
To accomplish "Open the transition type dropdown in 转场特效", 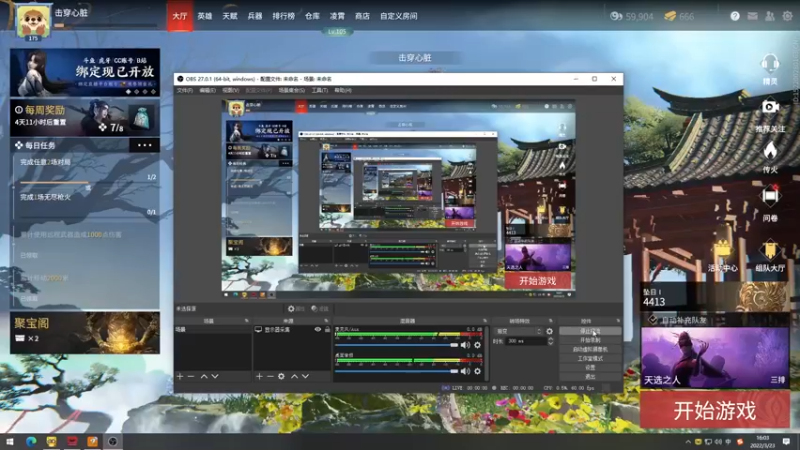I will tap(518, 331).
